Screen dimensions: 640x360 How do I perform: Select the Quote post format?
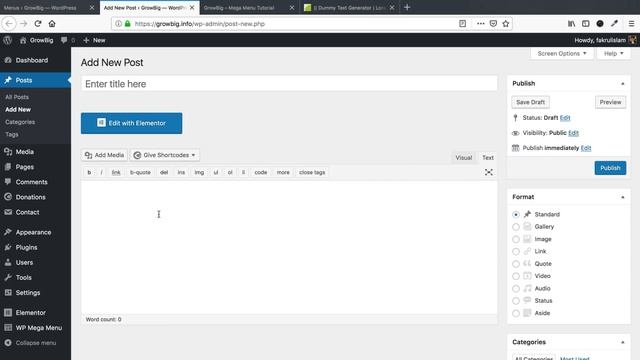[516, 264]
